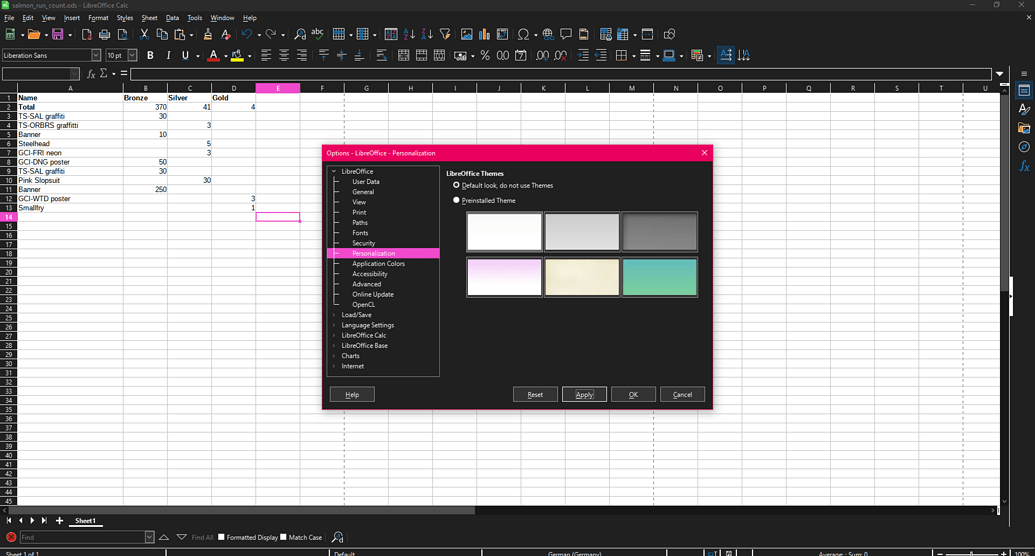Click the Help button in Options dialog

pyautogui.click(x=352, y=394)
